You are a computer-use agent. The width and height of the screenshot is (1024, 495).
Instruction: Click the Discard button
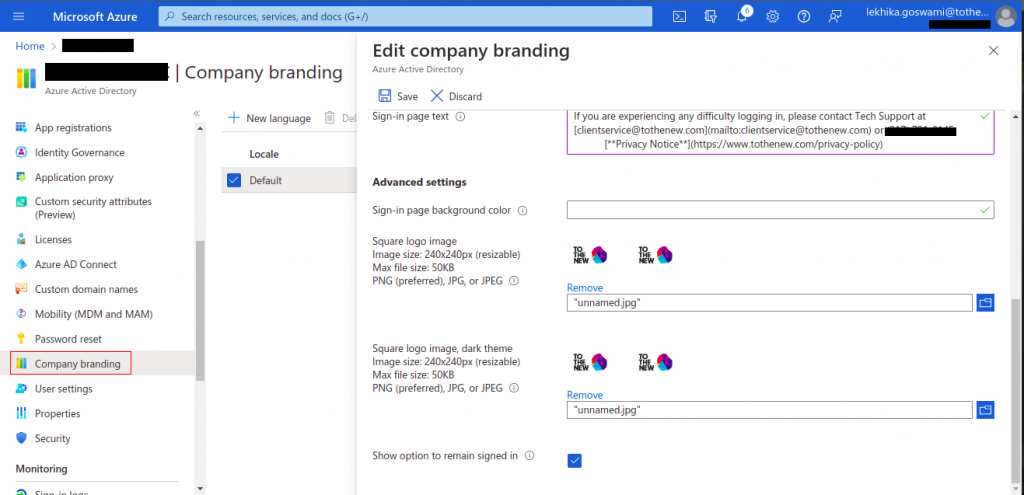tap(456, 96)
